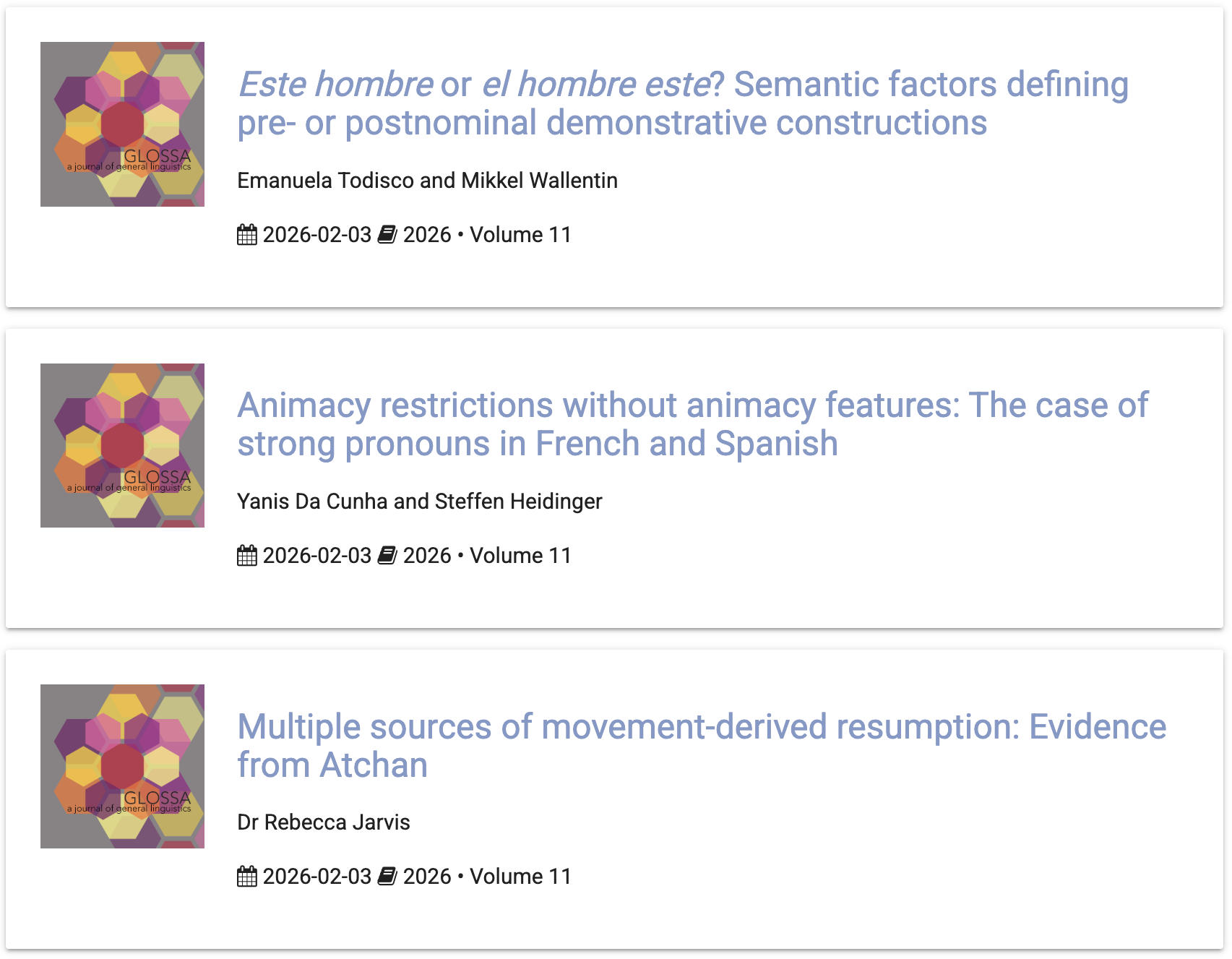
Task: Click "2026 • Volume 11" on Rebecca Jarvis article
Action: click(487, 877)
